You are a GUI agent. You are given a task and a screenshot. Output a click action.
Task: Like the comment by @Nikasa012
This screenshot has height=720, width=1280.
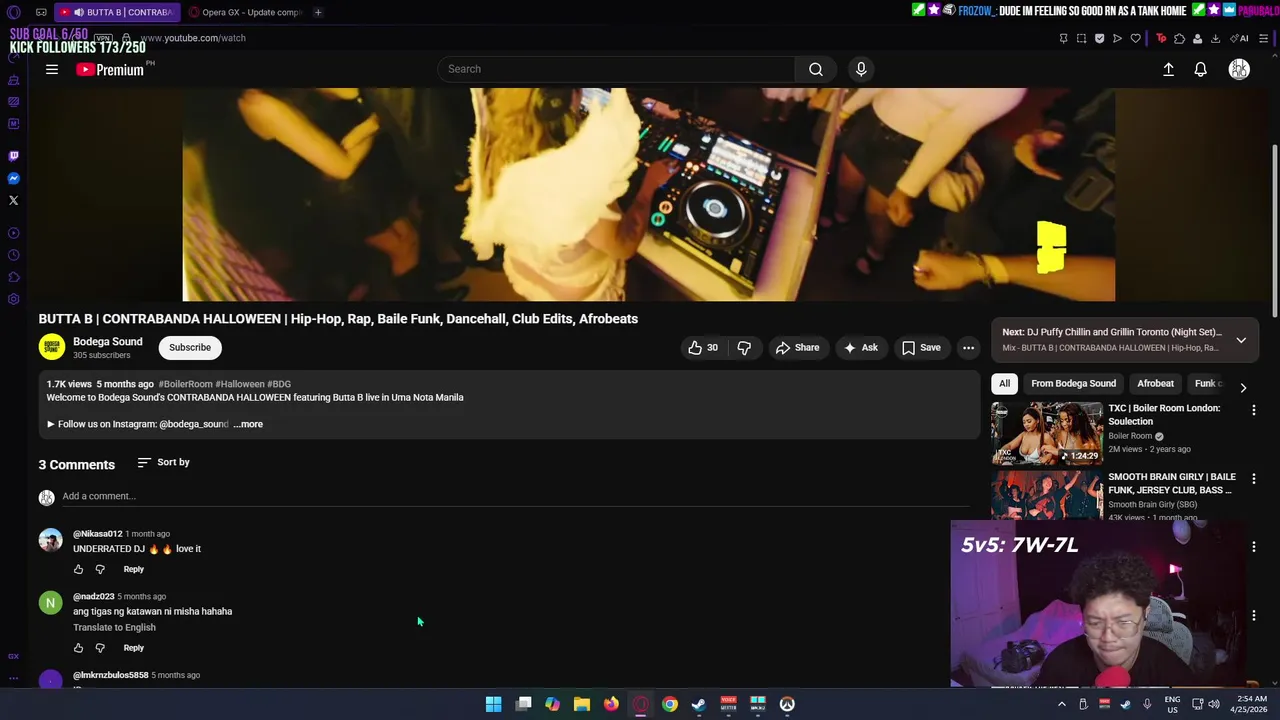[79, 569]
